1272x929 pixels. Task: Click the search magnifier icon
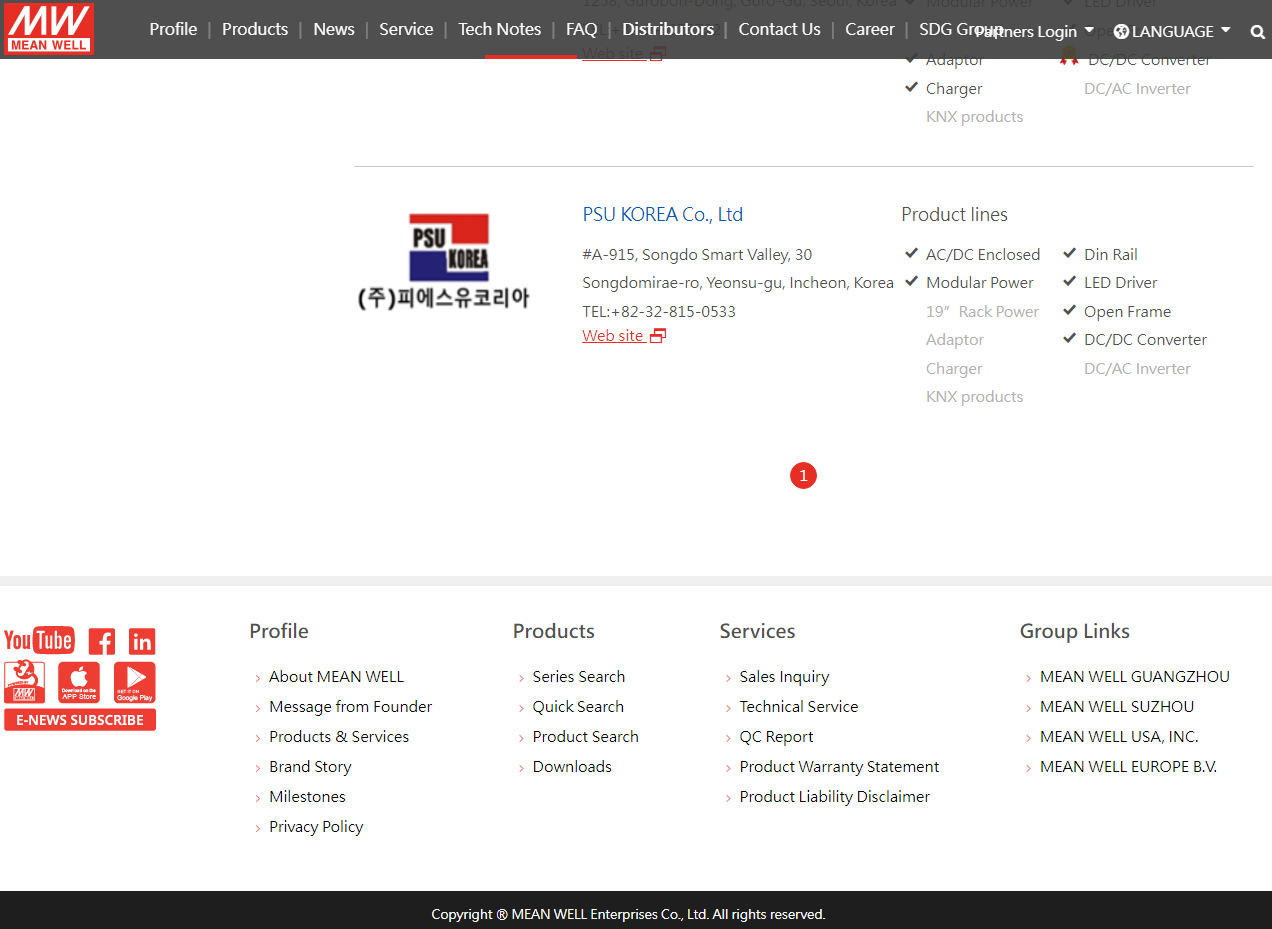(1257, 32)
